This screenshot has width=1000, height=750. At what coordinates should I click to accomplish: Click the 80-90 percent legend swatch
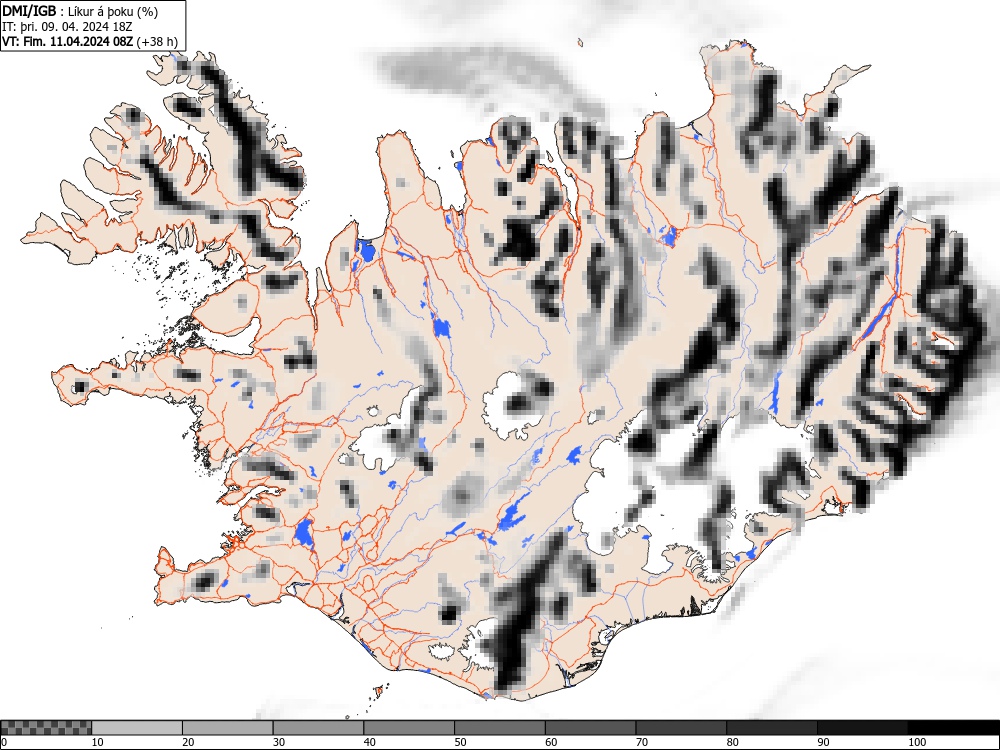771,728
